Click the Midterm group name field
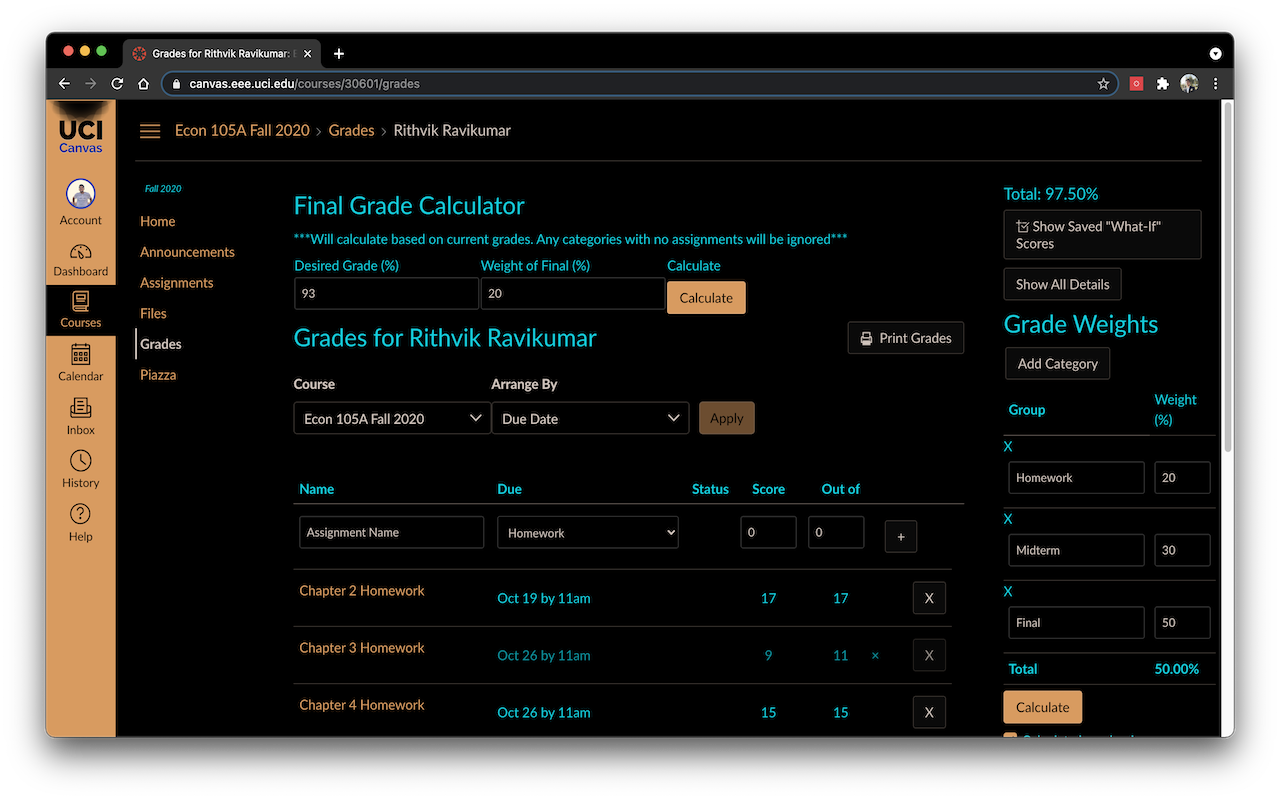The image size is (1280, 800). tap(1076, 550)
